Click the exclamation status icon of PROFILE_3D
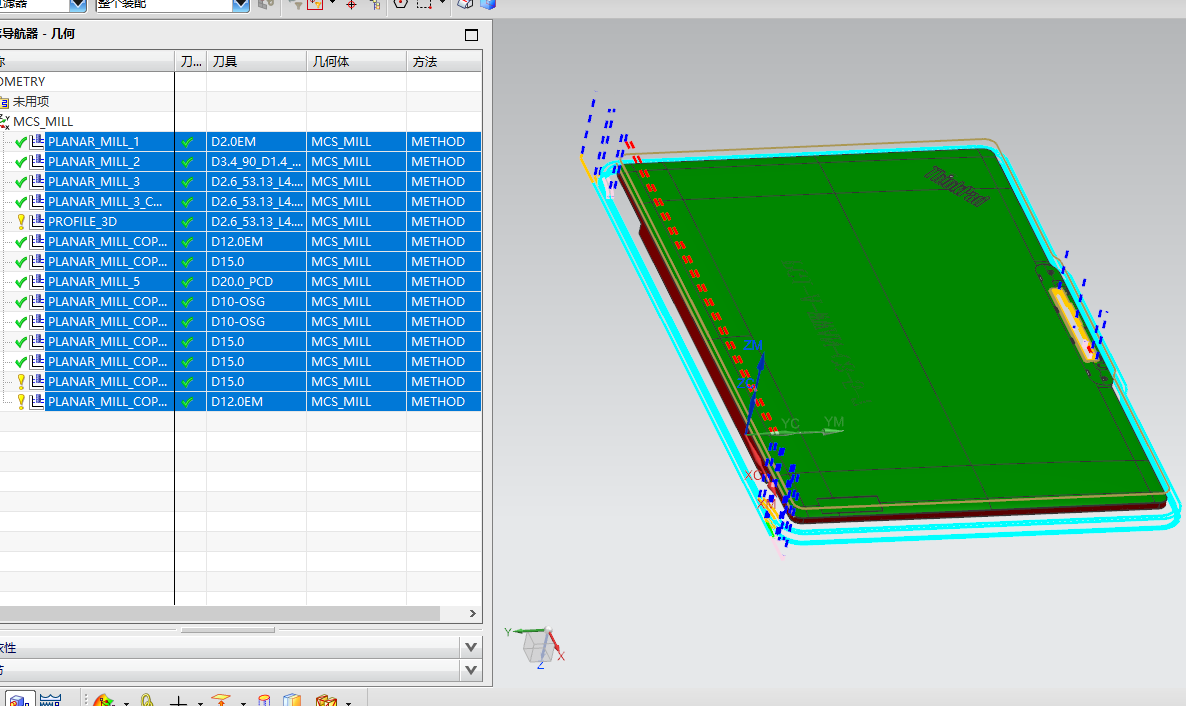The width and height of the screenshot is (1186, 706). 21,222
